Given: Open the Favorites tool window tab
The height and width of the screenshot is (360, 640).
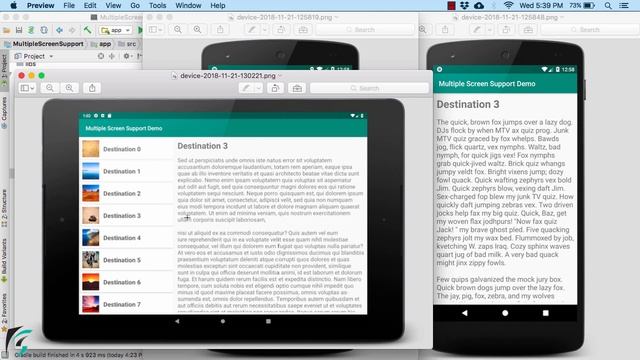Looking at the screenshot, I should pyautogui.click(x=4, y=312).
